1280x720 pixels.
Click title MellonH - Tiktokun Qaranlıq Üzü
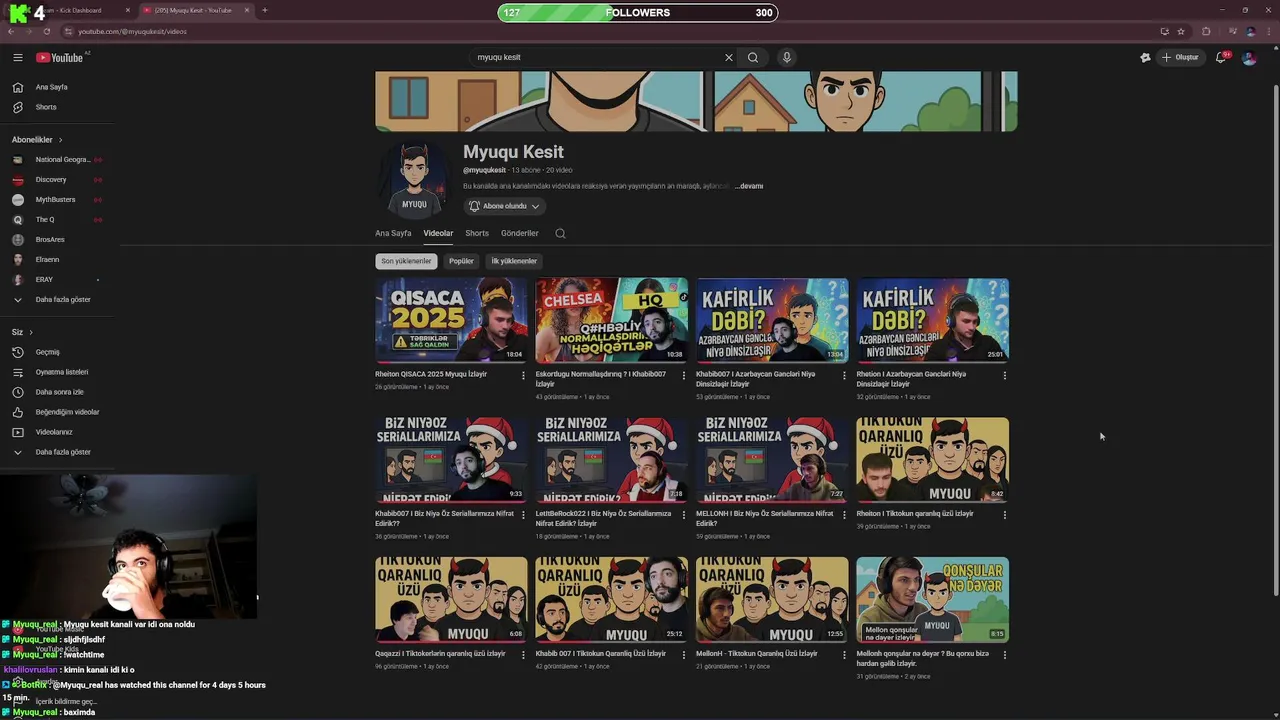coord(757,654)
